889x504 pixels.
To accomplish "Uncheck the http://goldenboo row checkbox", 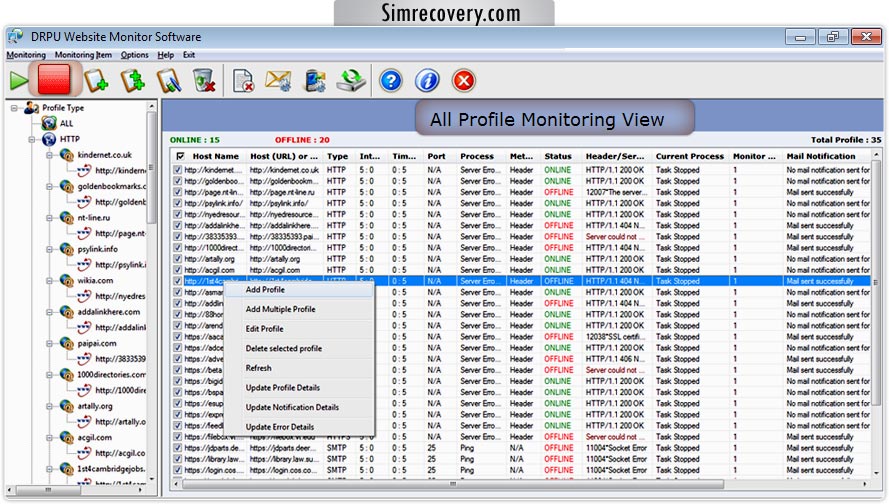I will (x=178, y=181).
